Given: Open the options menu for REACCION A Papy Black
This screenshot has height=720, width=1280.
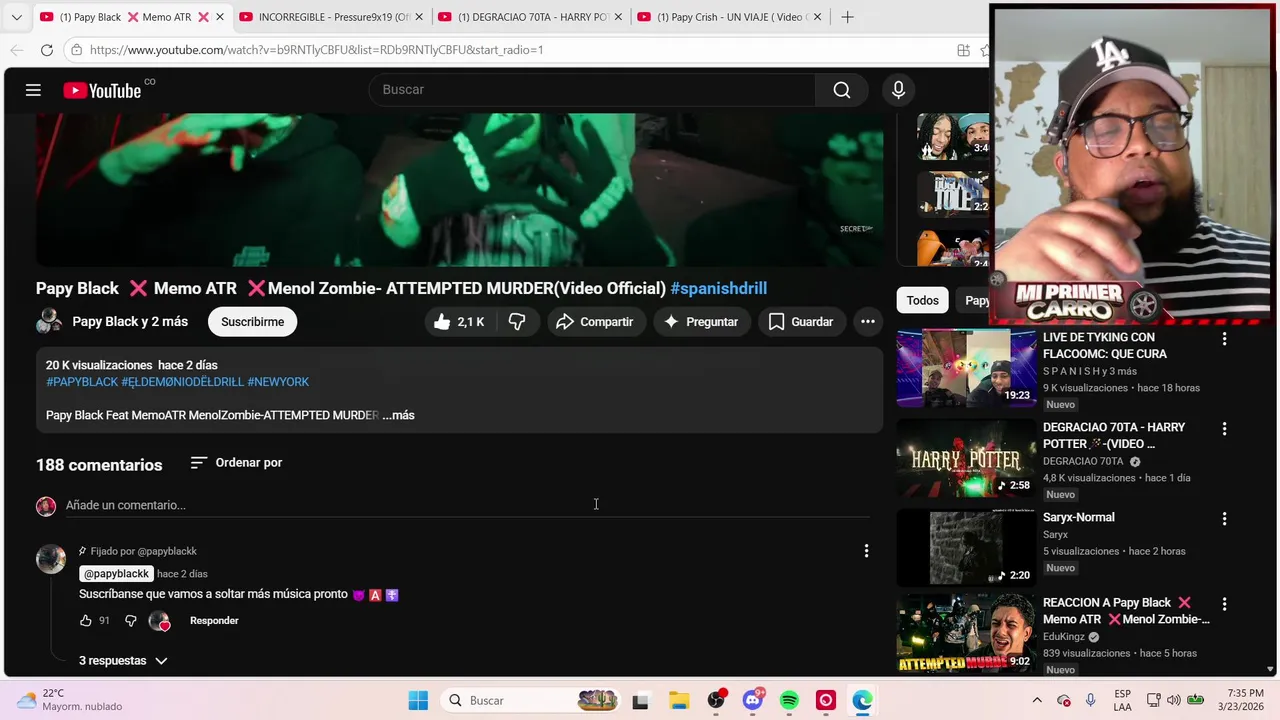Looking at the screenshot, I should (1224, 605).
